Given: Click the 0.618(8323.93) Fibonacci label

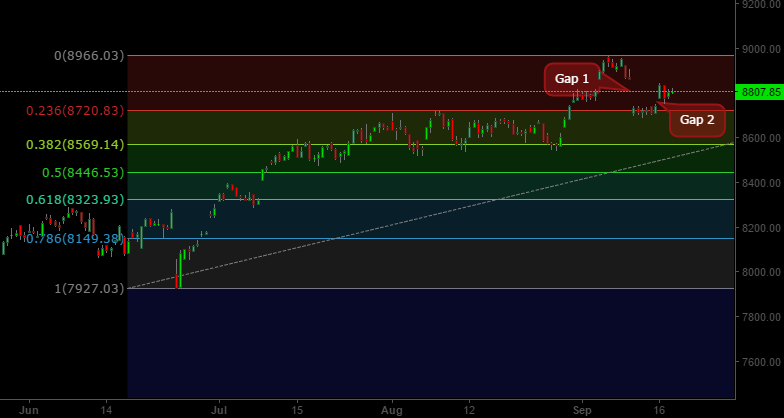Looking at the screenshot, I should click(75, 200).
